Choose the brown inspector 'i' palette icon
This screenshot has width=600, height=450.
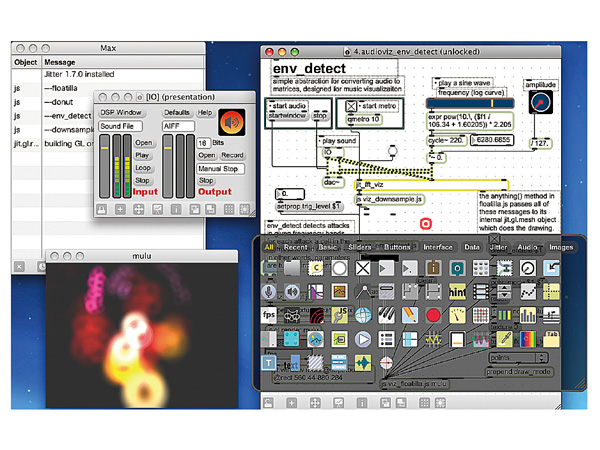pyautogui.click(x=433, y=268)
